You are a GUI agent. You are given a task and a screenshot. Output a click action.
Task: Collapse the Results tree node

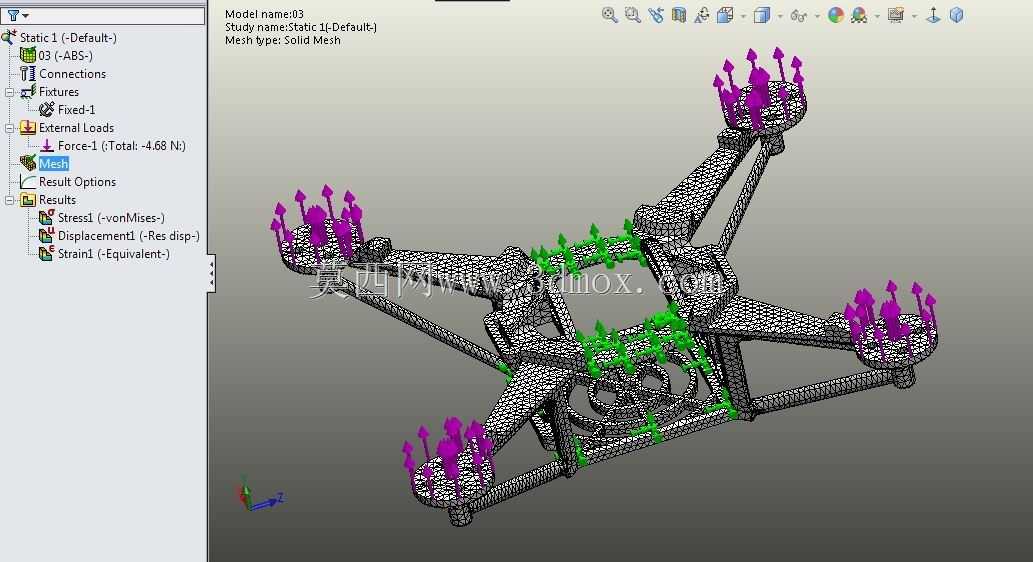click(10, 200)
